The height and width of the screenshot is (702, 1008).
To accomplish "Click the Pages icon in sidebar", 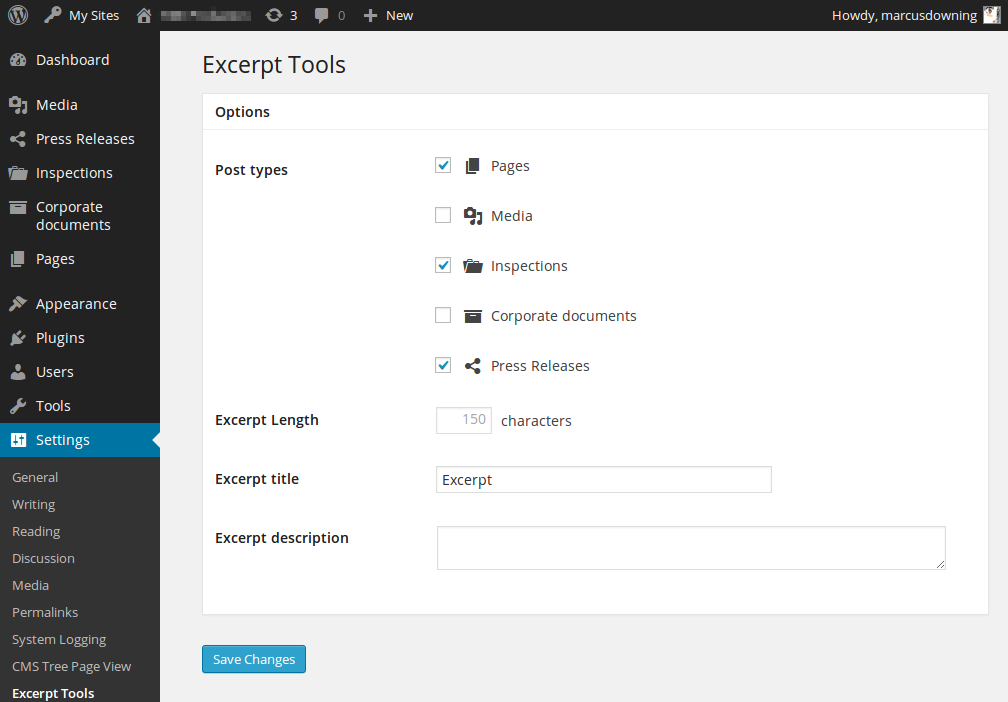I will pos(18,259).
